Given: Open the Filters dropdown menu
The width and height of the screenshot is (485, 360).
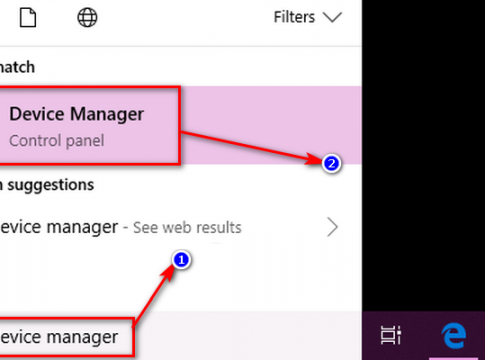Looking at the screenshot, I should pos(308,17).
